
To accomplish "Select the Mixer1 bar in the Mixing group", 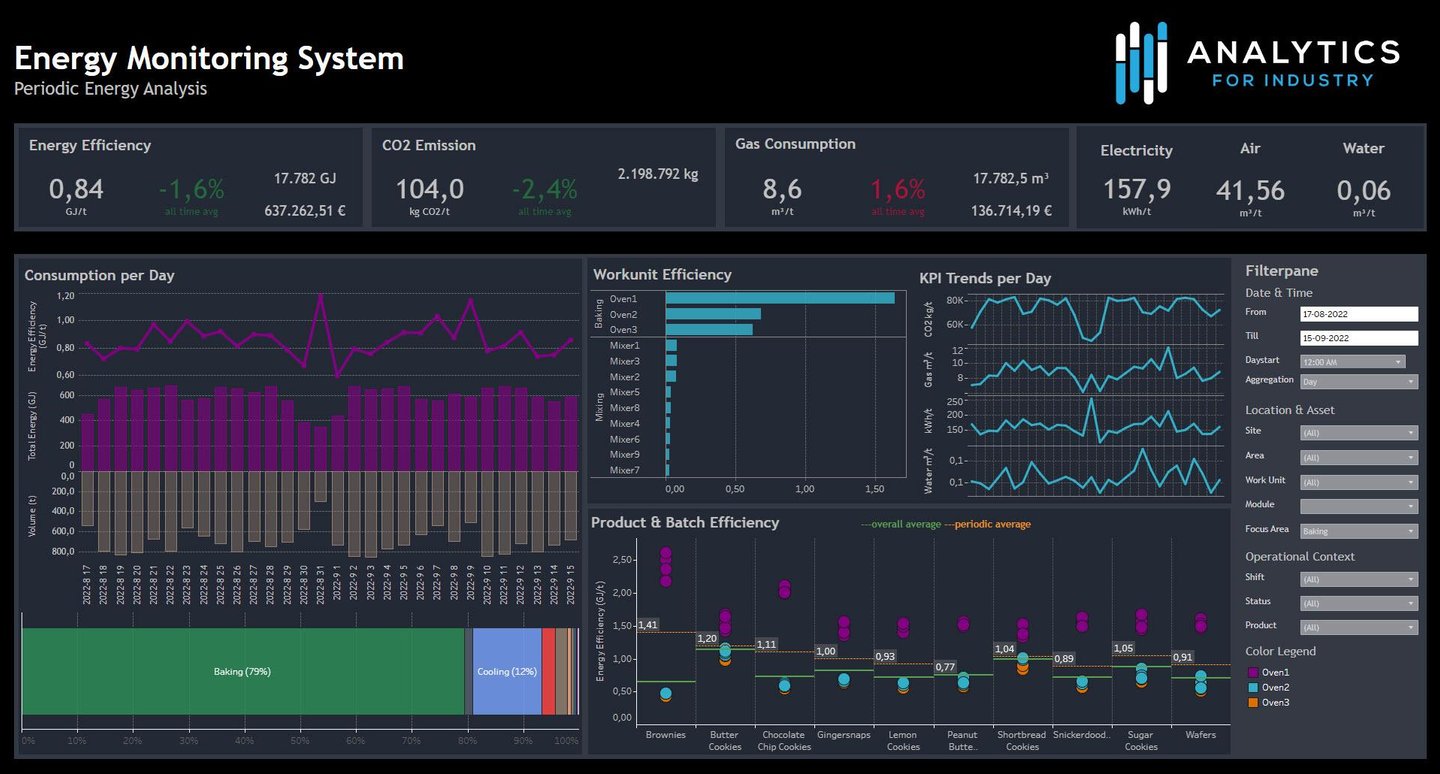I will pyautogui.click(x=671, y=345).
